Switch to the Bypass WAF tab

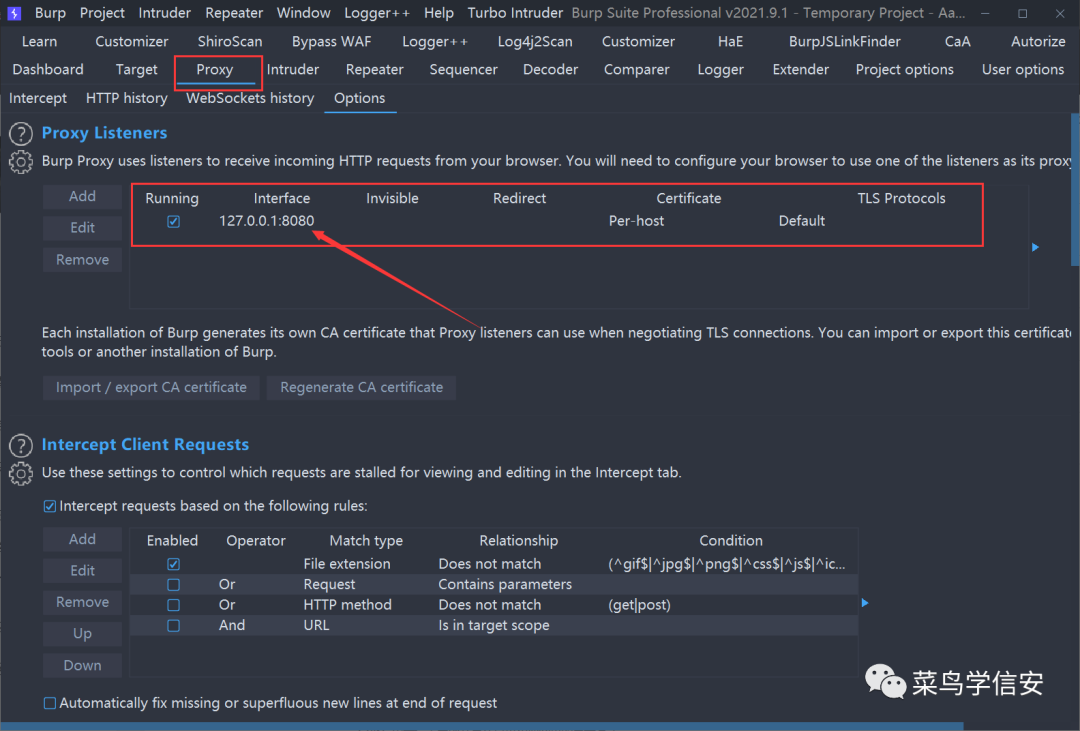pos(331,41)
